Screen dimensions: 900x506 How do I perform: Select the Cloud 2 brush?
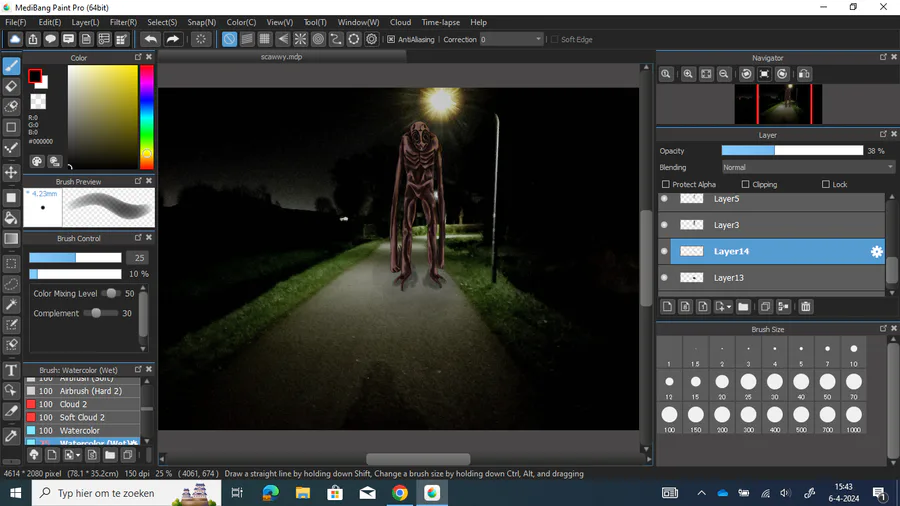[73, 404]
